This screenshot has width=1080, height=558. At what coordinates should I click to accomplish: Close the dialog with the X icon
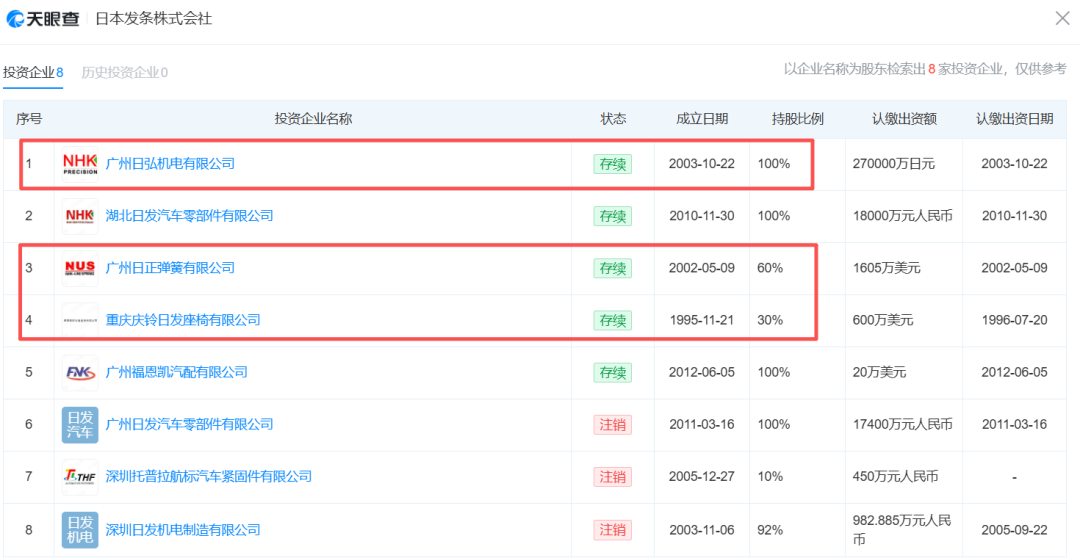[1062, 19]
